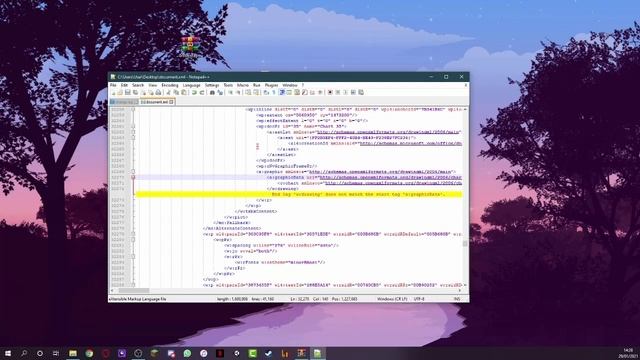Click the Close document toolbar icon
The height and width of the screenshot is (360, 640).
[143, 93]
